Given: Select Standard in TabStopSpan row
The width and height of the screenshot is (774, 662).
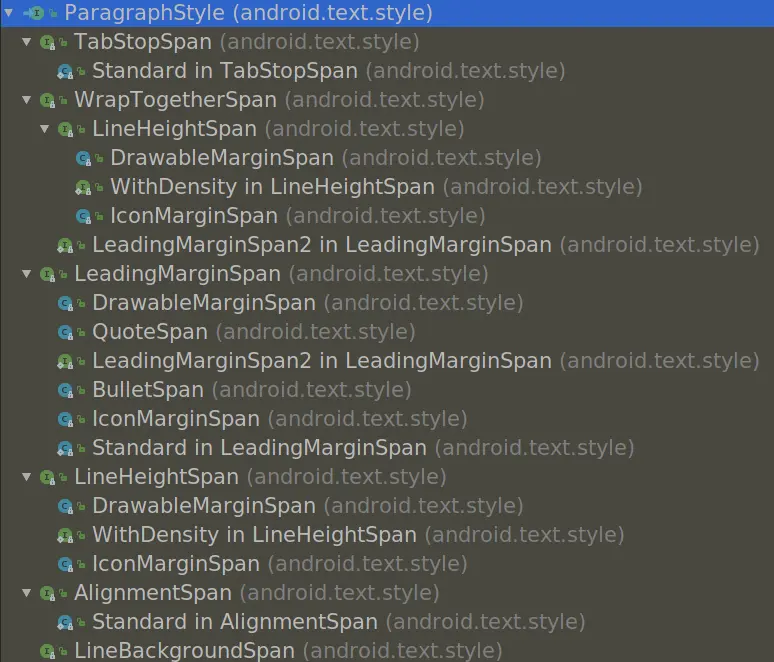Looking at the screenshot, I should pos(387,71).
